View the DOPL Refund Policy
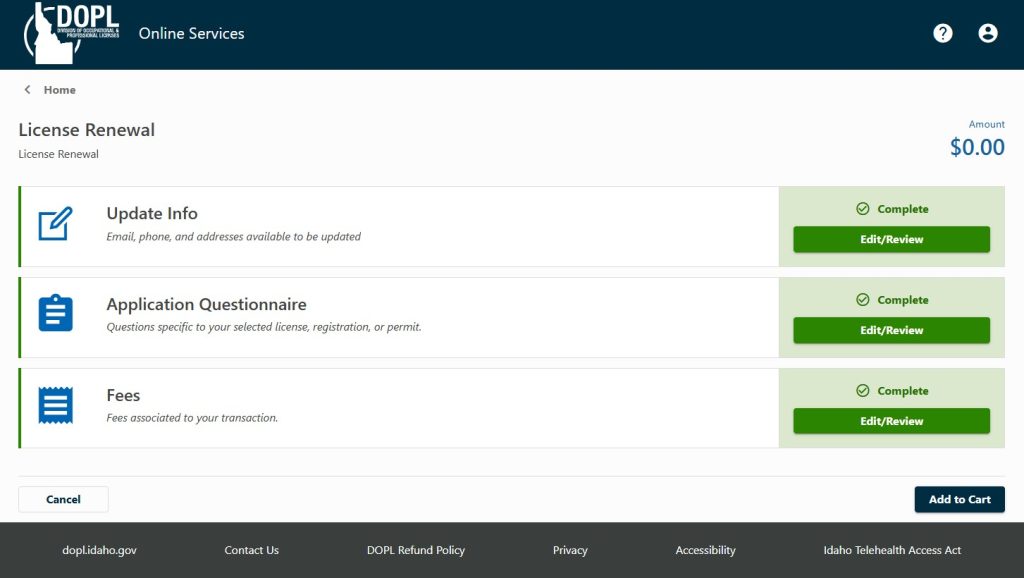Viewport: 1024px width, 578px height. click(416, 550)
